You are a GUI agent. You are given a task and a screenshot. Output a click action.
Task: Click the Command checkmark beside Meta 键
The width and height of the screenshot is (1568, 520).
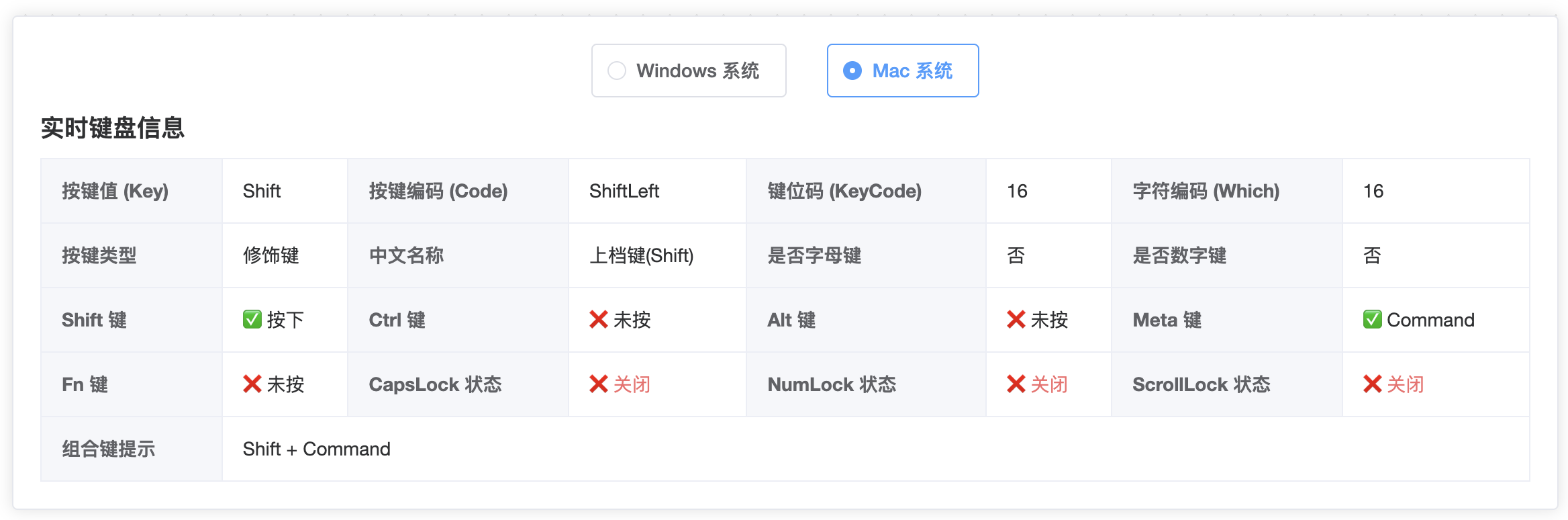tap(1373, 320)
